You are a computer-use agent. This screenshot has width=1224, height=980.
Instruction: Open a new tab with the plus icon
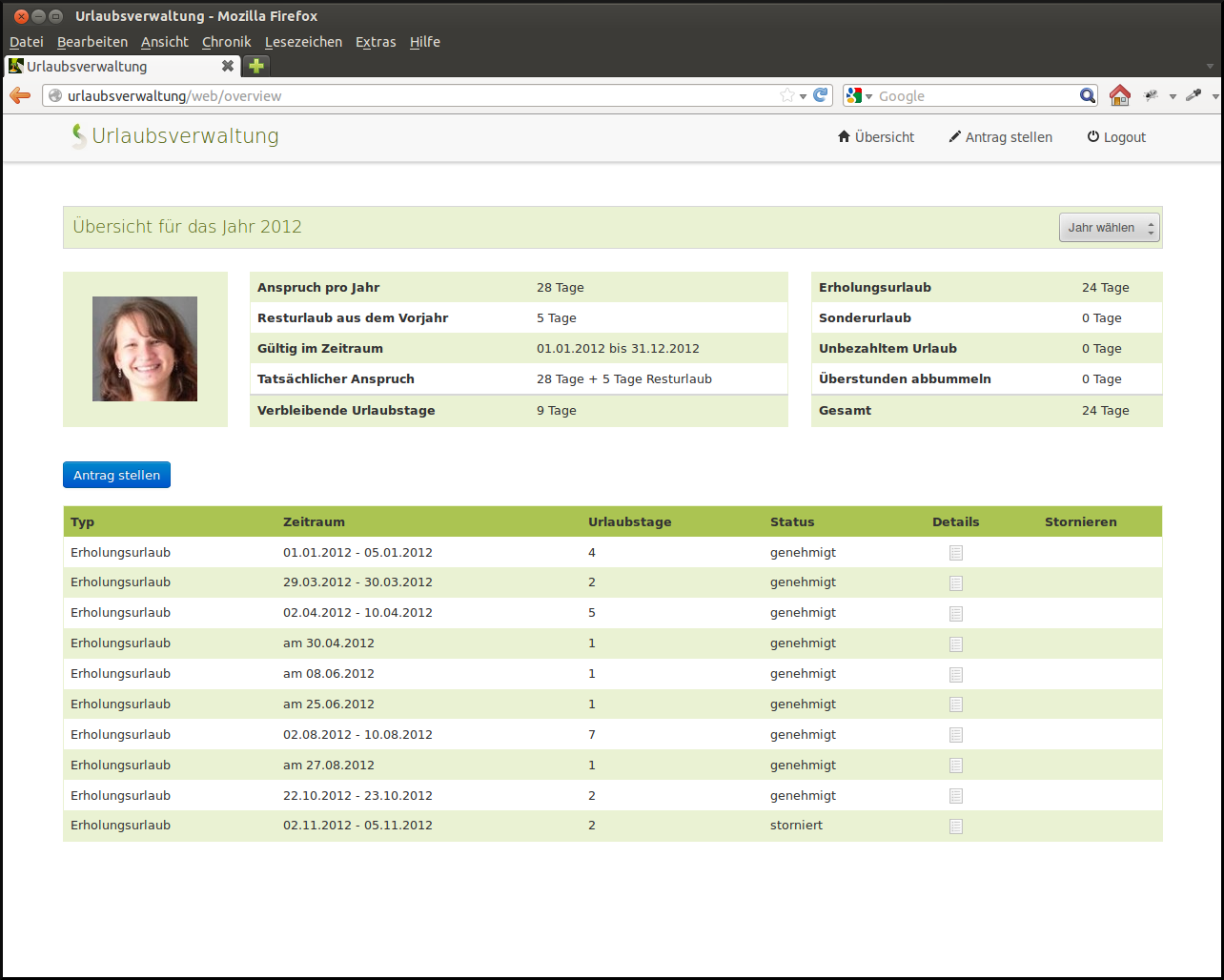[x=256, y=66]
